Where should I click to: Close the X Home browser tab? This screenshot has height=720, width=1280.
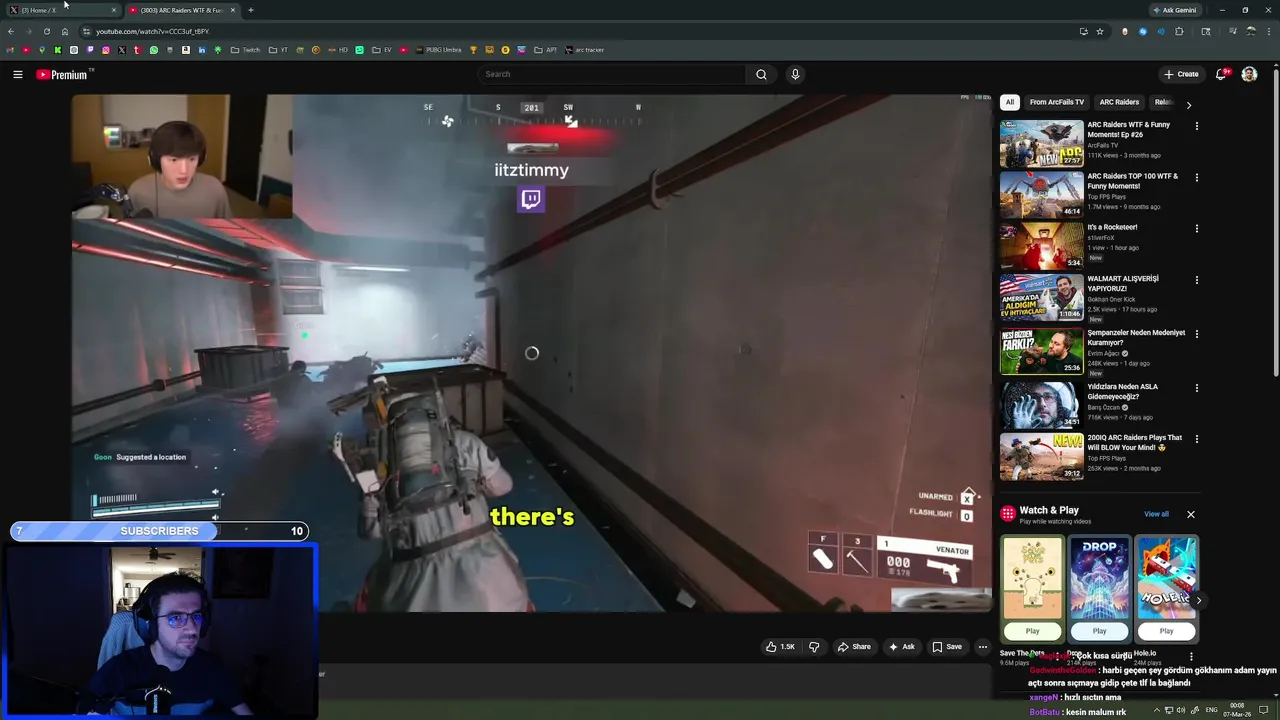click(113, 10)
